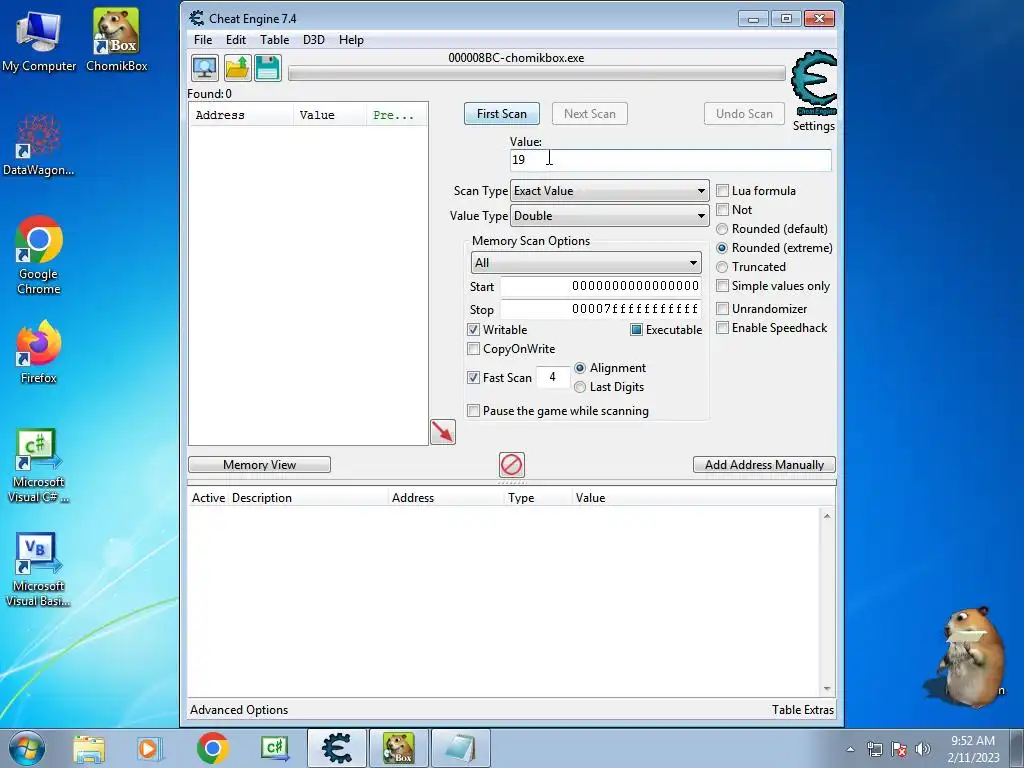Select Alignment radio button
Image resolution: width=1024 pixels, height=768 pixels.
580,368
